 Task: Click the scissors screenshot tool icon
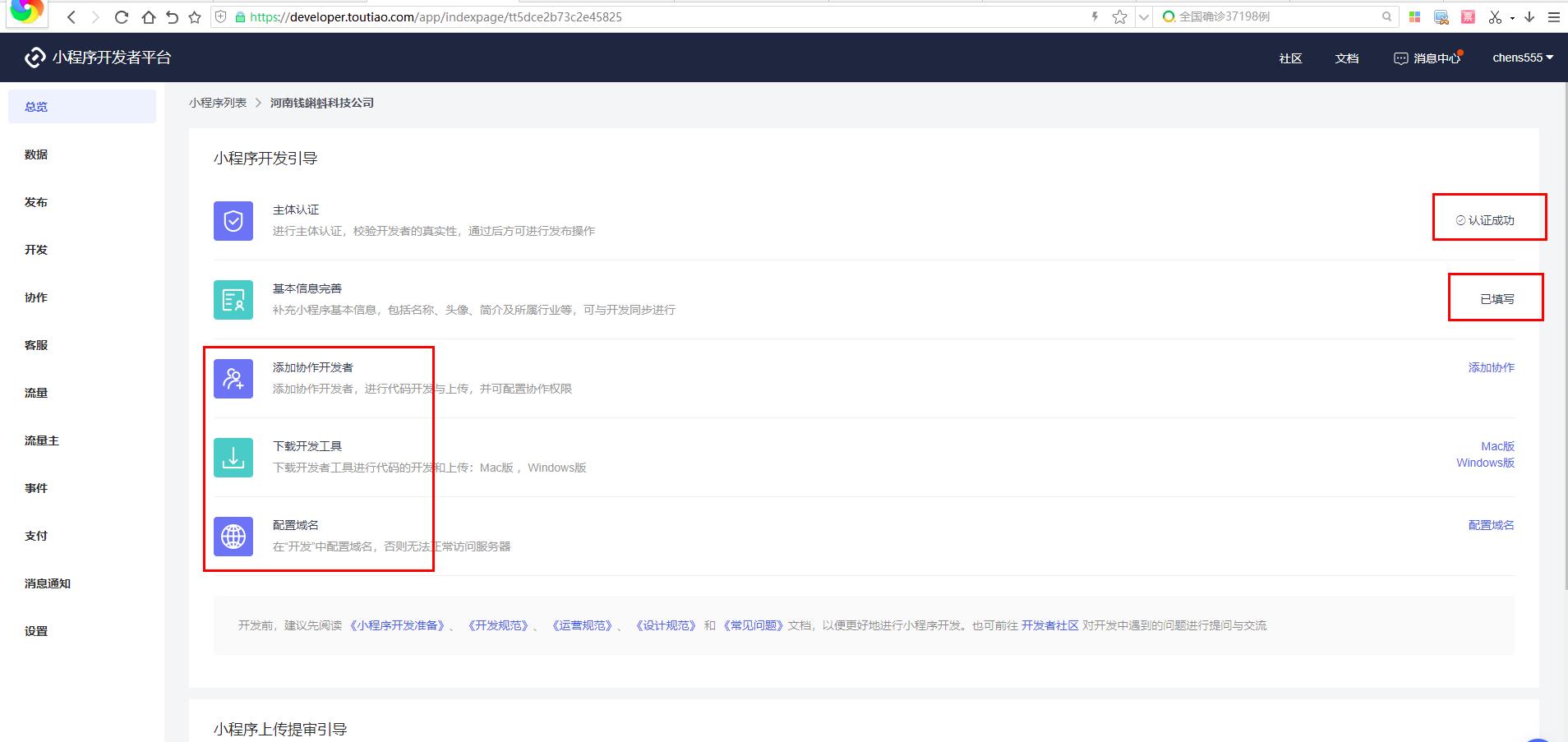(1494, 16)
